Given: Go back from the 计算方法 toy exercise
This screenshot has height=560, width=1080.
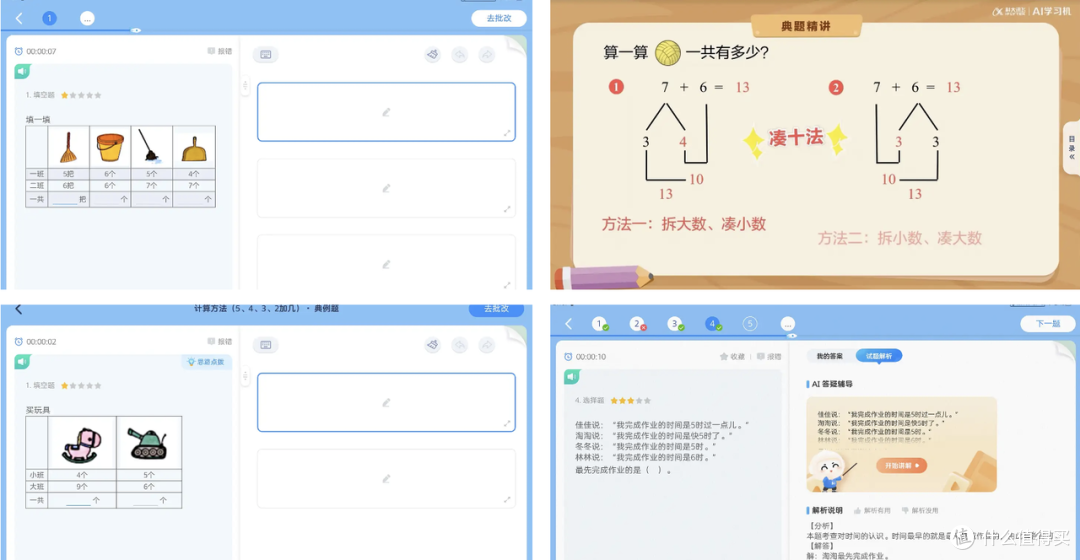Looking at the screenshot, I should click(19, 310).
